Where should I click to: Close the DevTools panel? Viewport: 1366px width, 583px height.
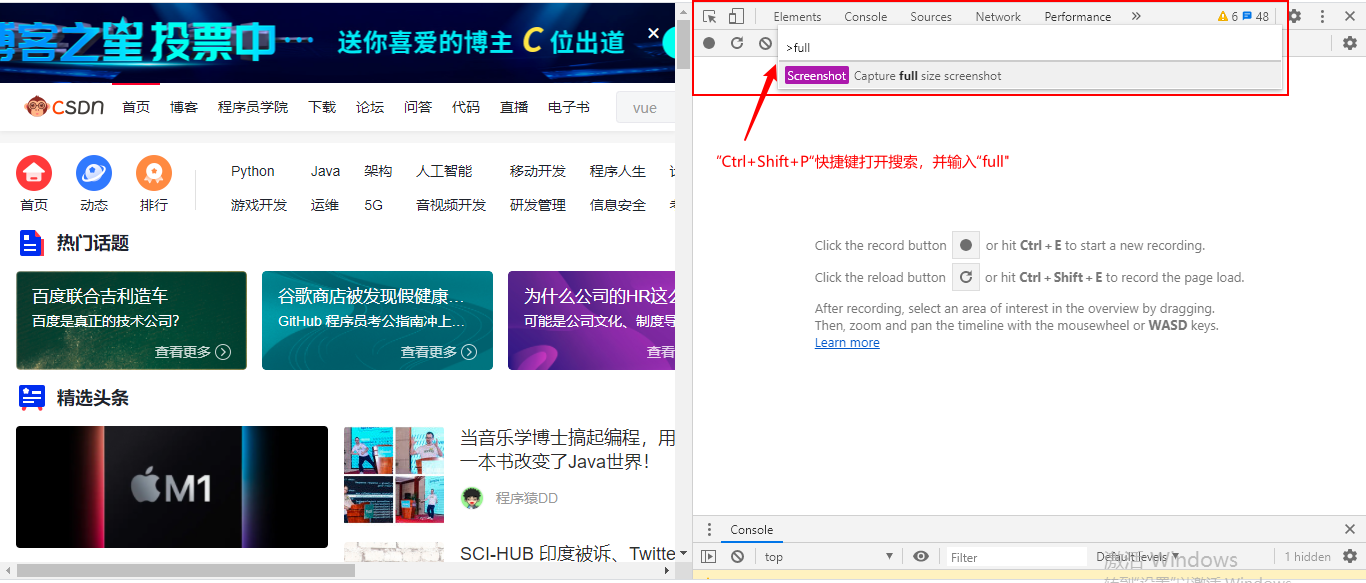[1349, 16]
